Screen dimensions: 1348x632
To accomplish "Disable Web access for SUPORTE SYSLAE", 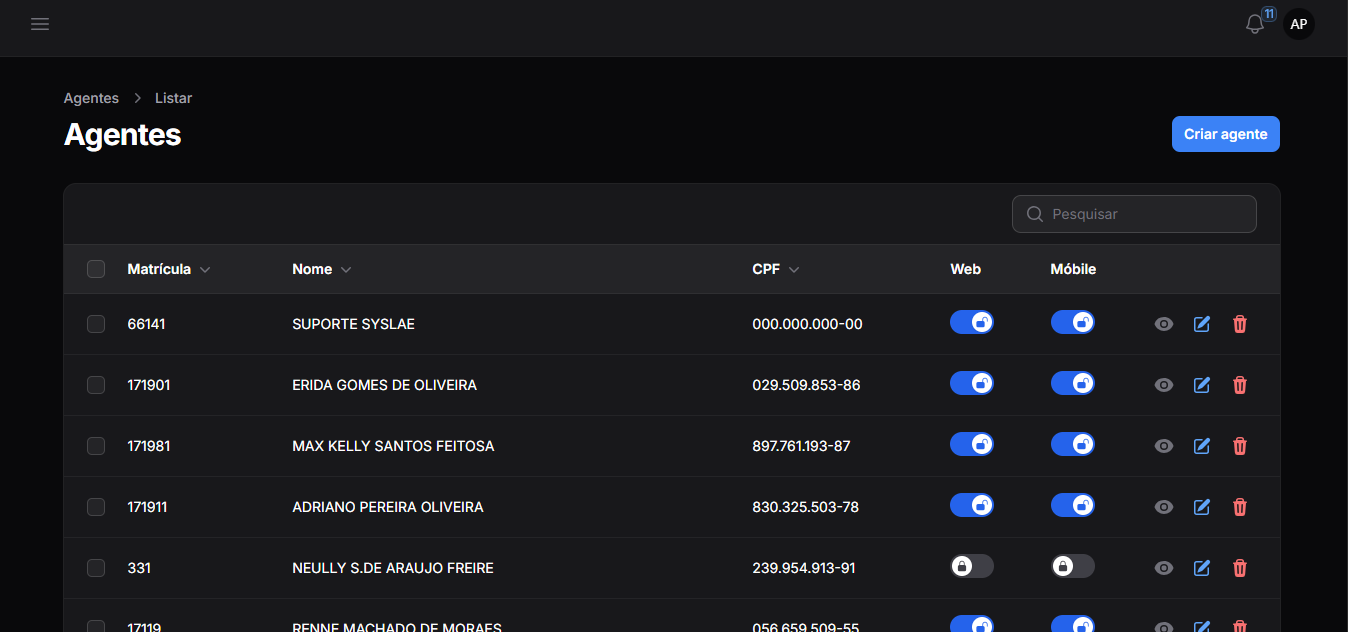I will [971, 322].
